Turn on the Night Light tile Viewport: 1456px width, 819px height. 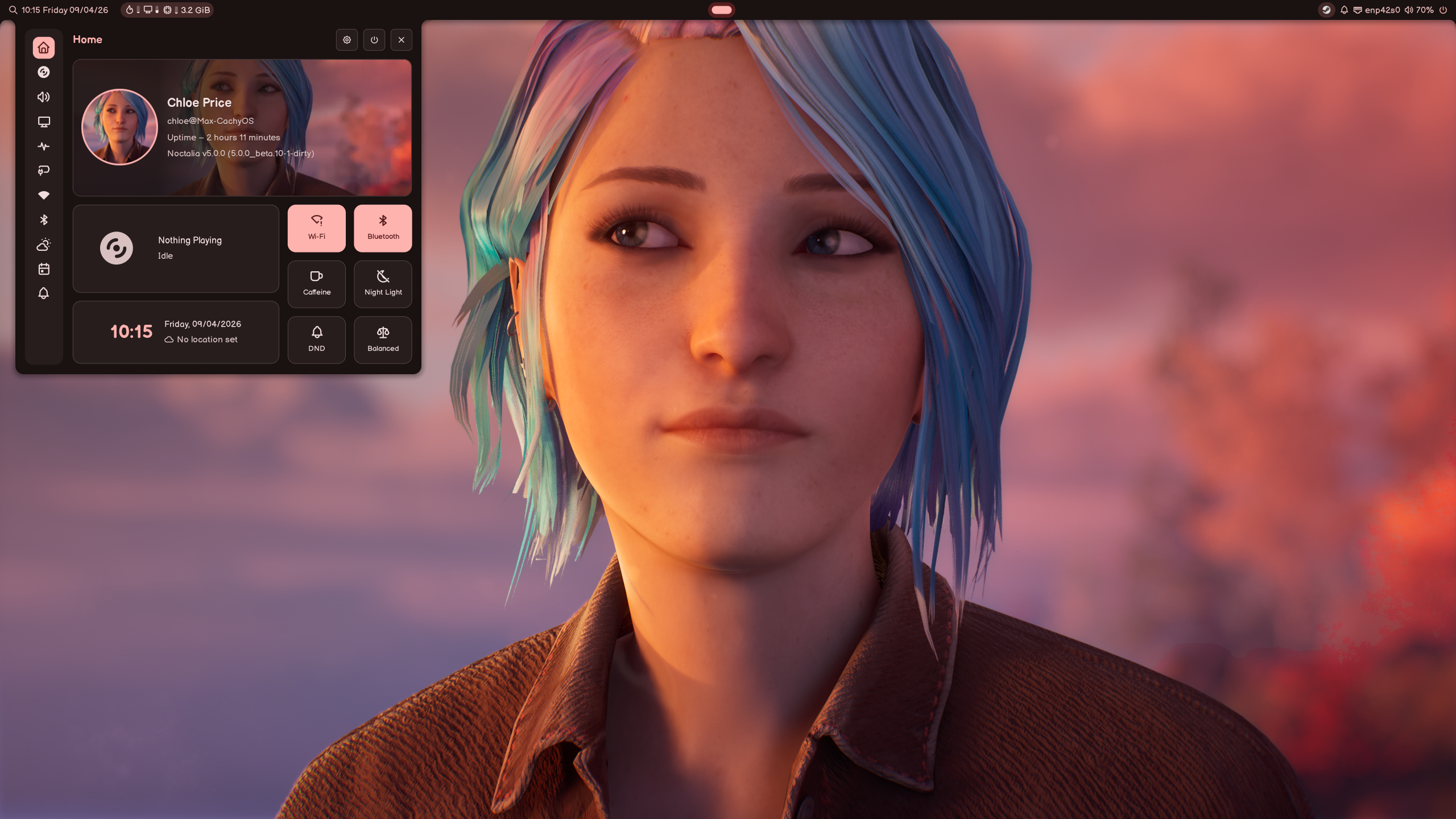[383, 284]
